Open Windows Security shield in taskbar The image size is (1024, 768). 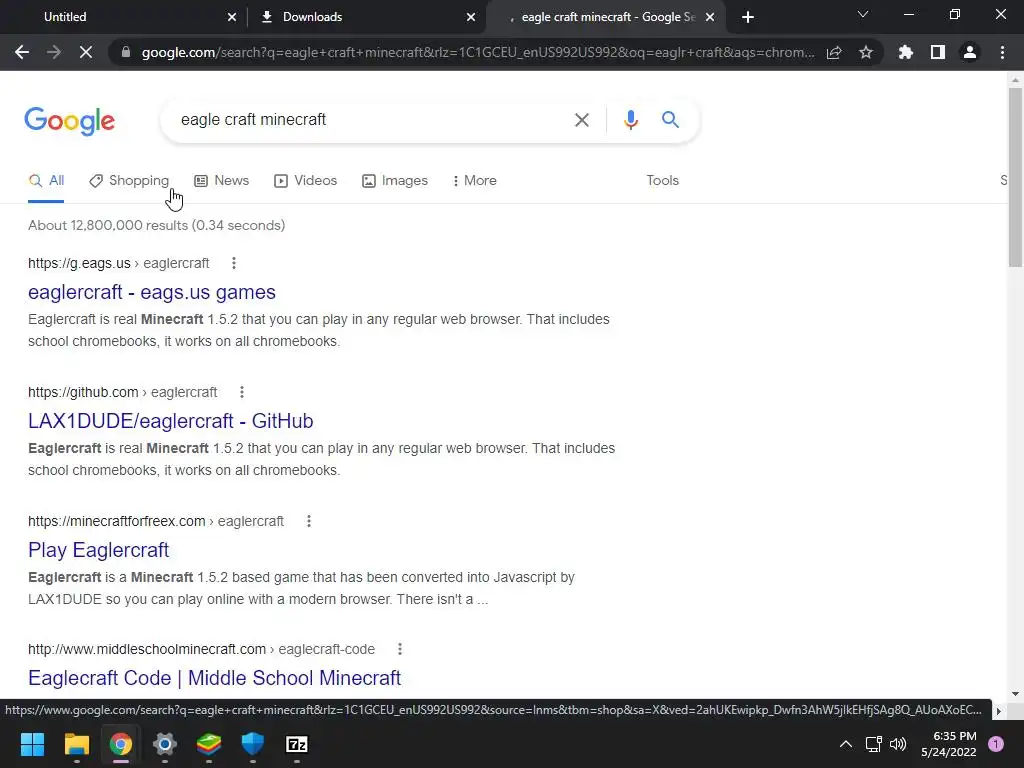pyautogui.click(x=253, y=744)
